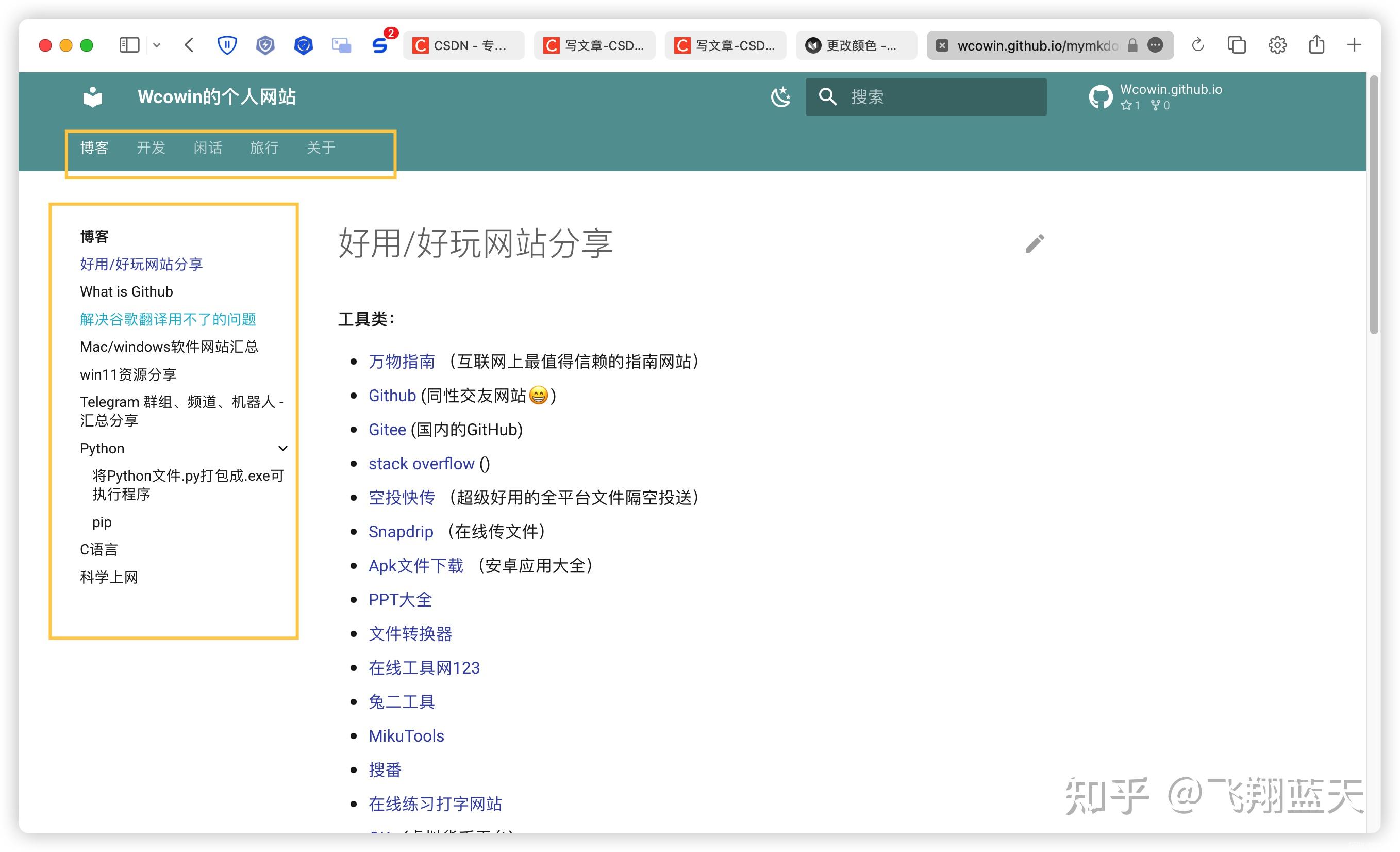The image size is (1400, 852).
Task: Click the edit pencil icon on the page
Action: pos(1035,244)
